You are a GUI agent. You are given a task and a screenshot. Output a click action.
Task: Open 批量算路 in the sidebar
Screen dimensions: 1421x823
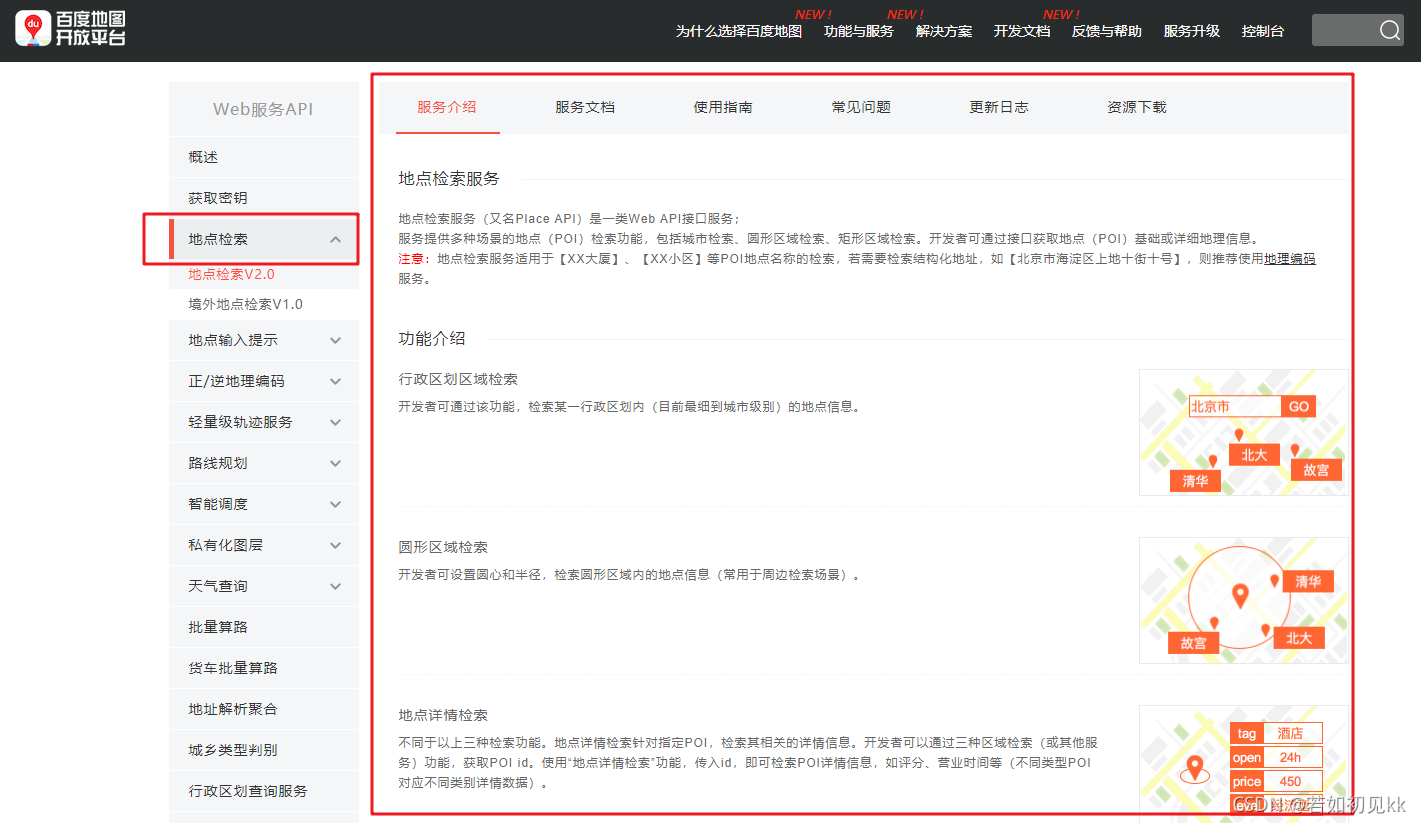(264, 627)
